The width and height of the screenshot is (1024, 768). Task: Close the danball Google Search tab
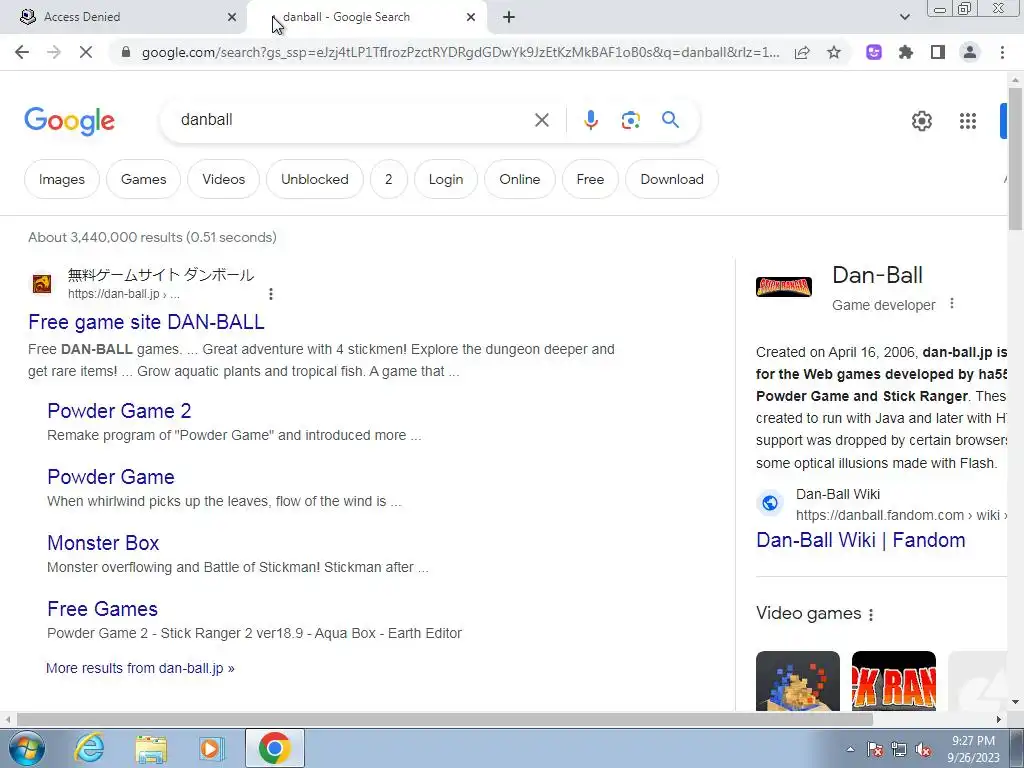tap(471, 17)
